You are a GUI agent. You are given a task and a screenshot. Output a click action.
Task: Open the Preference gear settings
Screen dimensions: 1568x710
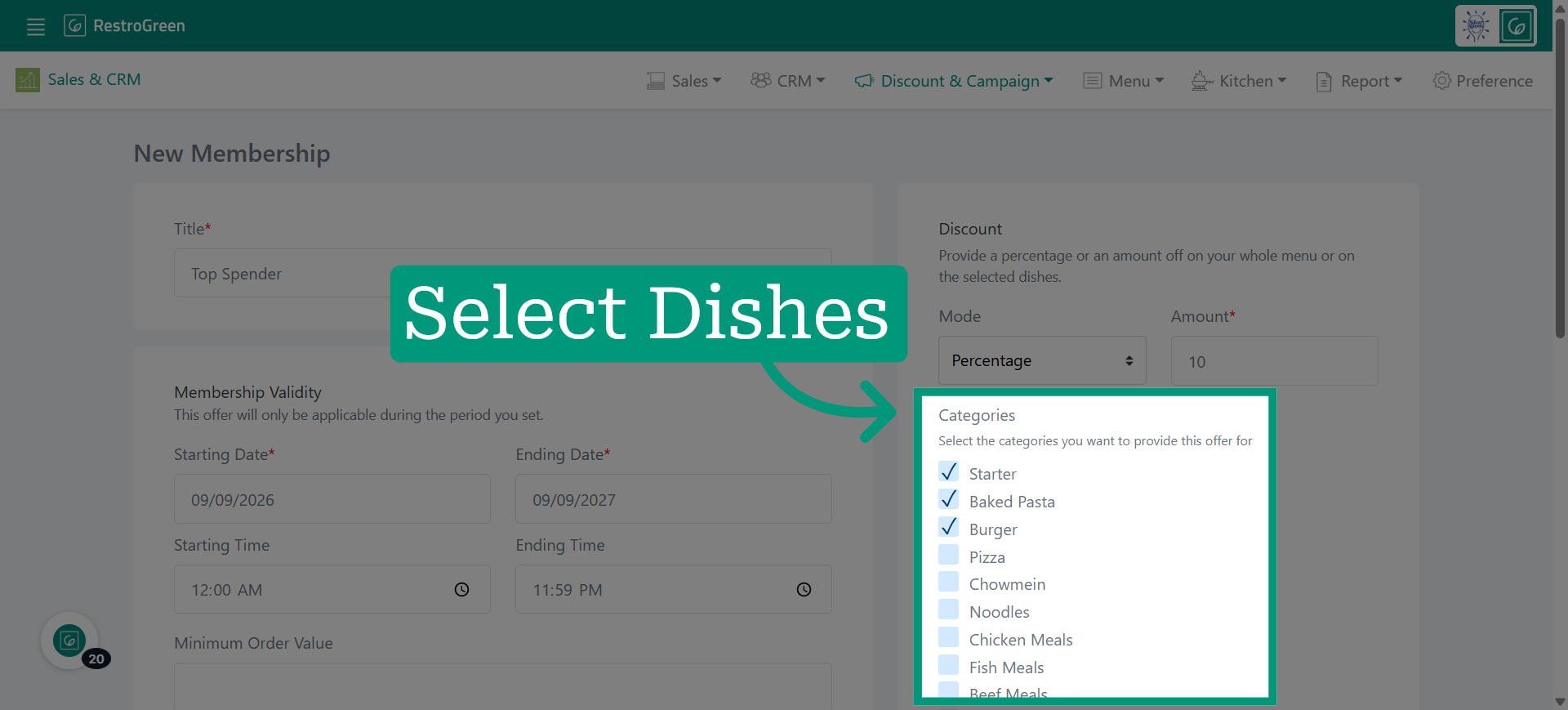pos(1483,81)
